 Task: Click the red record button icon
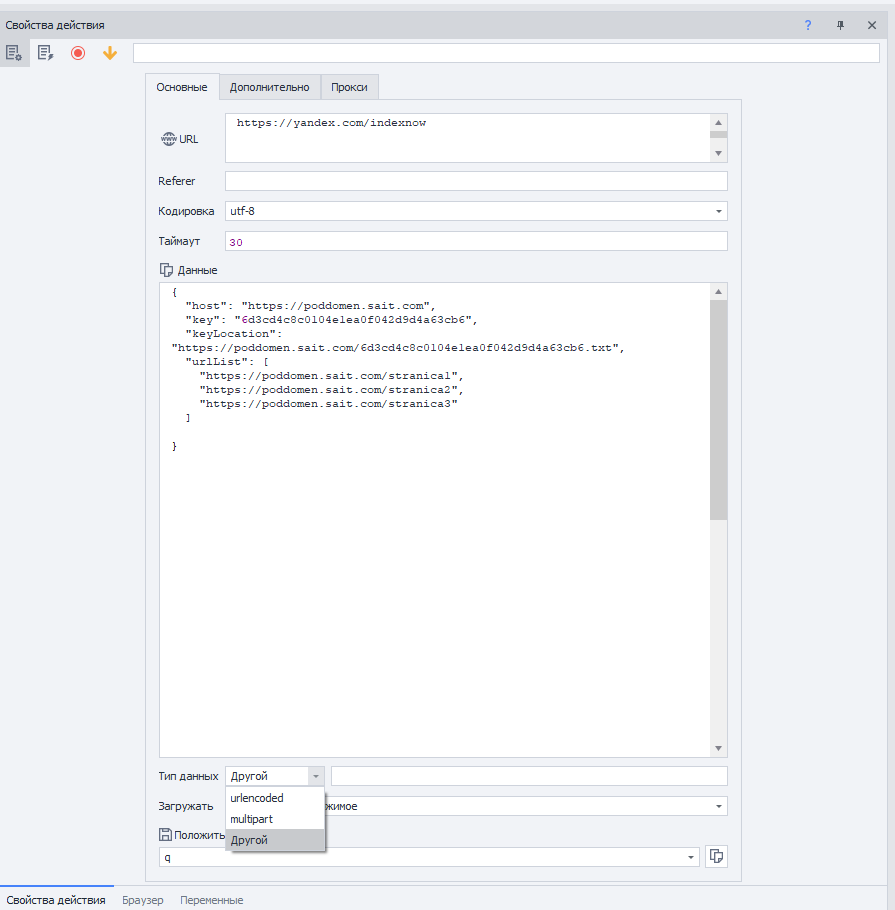(x=78, y=53)
